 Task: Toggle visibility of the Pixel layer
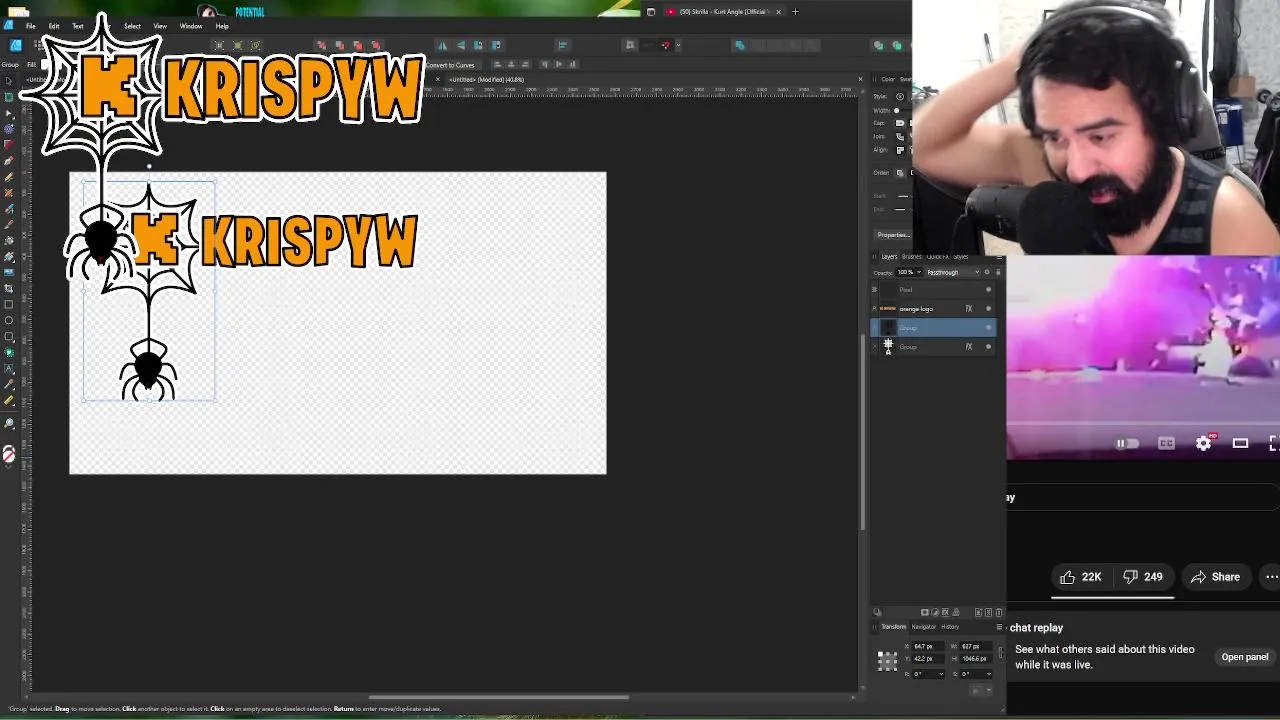(x=988, y=290)
